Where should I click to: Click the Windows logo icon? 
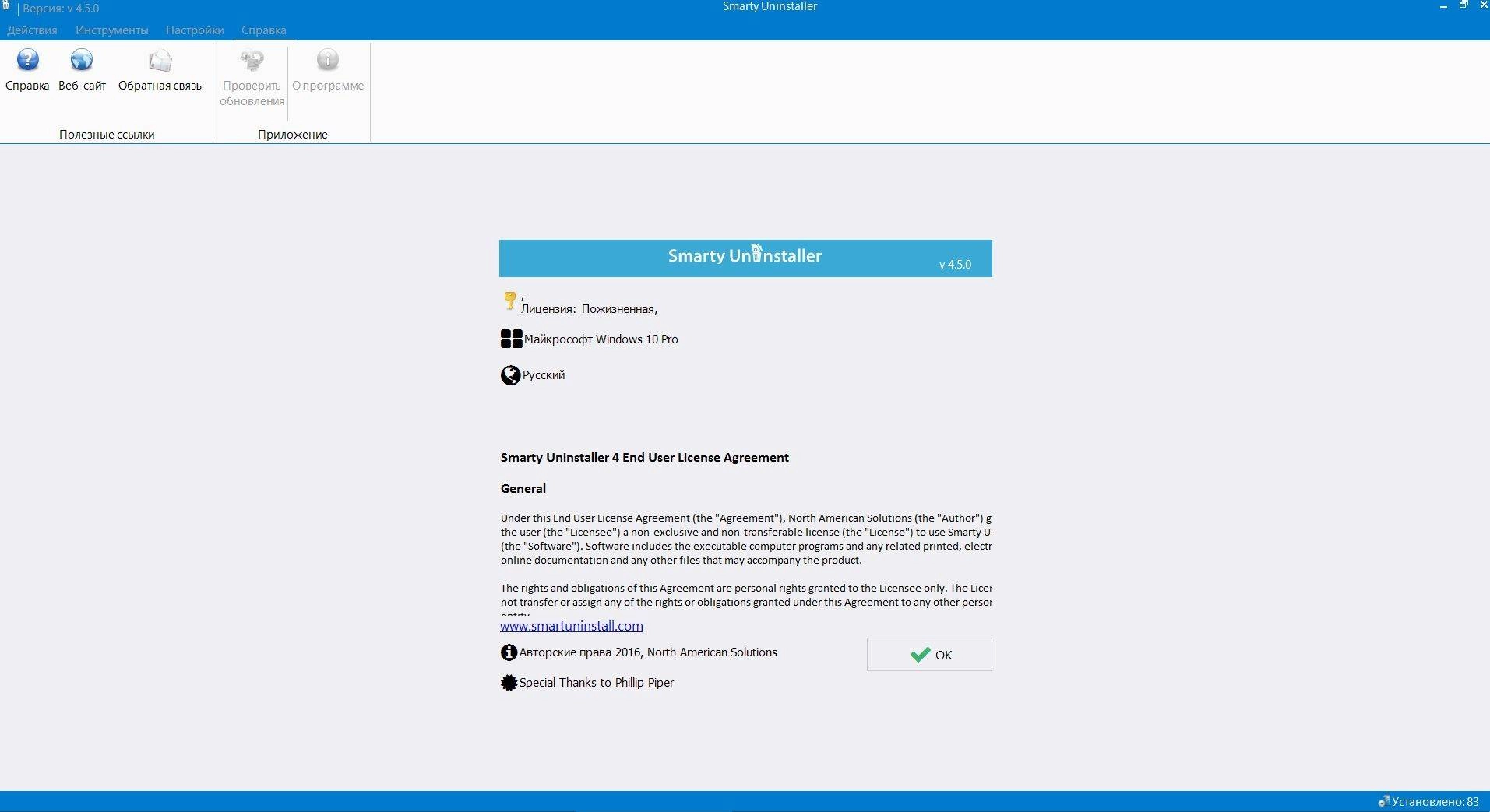511,339
